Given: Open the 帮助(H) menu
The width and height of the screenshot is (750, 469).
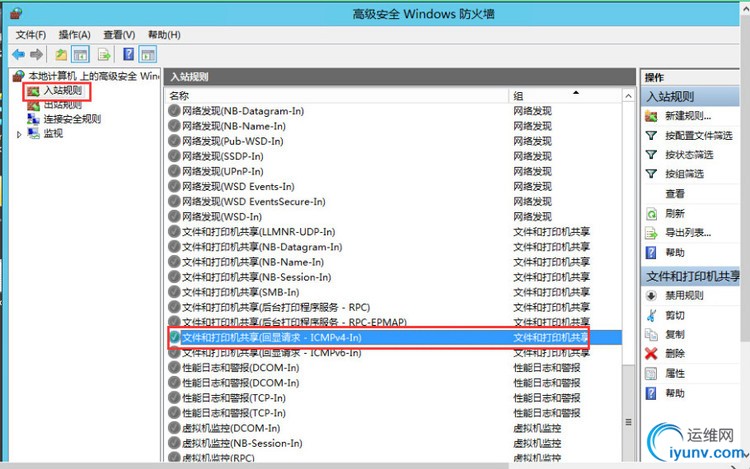Looking at the screenshot, I should [164, 35].
